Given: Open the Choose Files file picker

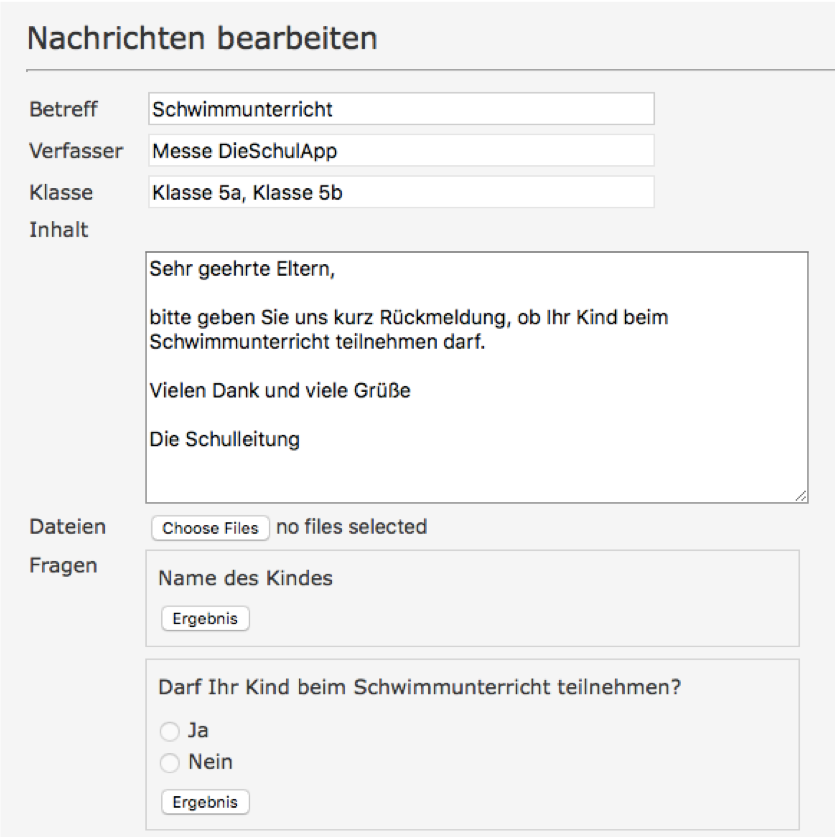Looking at the screenshot, I should point(210,528).
